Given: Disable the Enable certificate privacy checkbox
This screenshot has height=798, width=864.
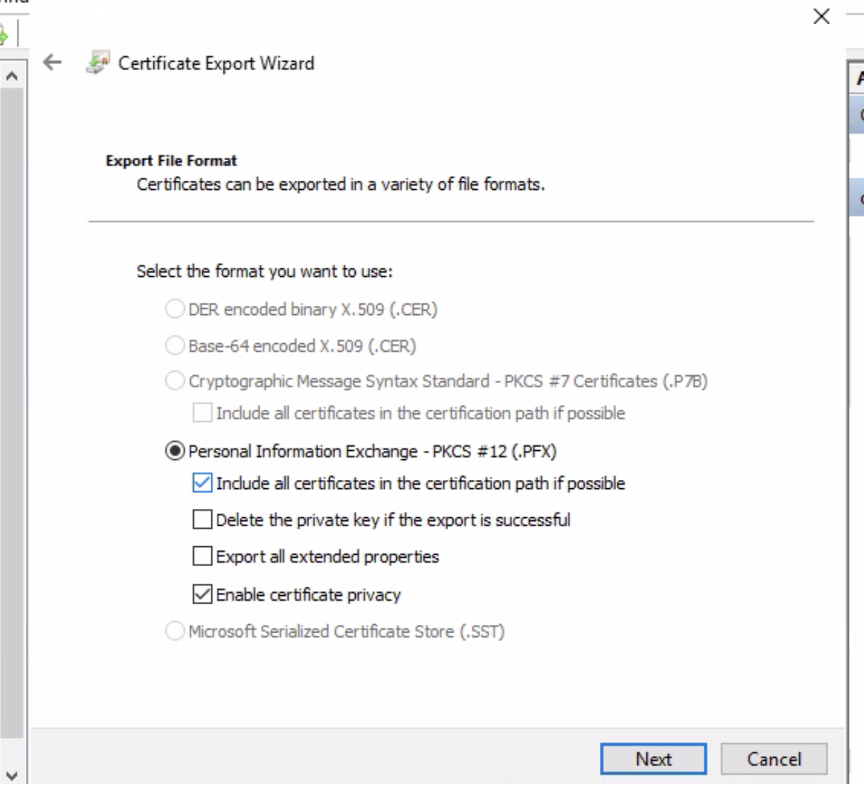Looking at the screenshot, I should click(202, 594).
